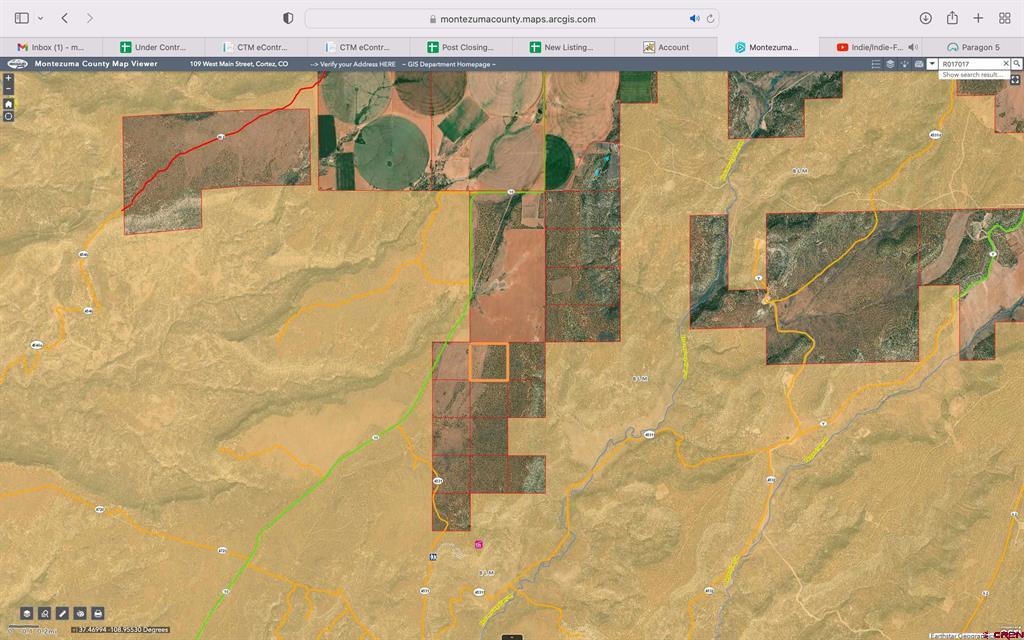Open GIS Department Homepage link

point(450,64)
